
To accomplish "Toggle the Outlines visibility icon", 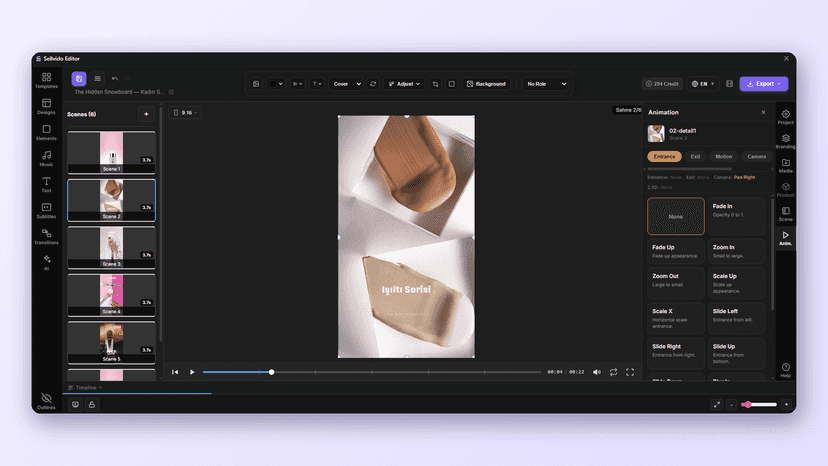I will pos(46,400).
